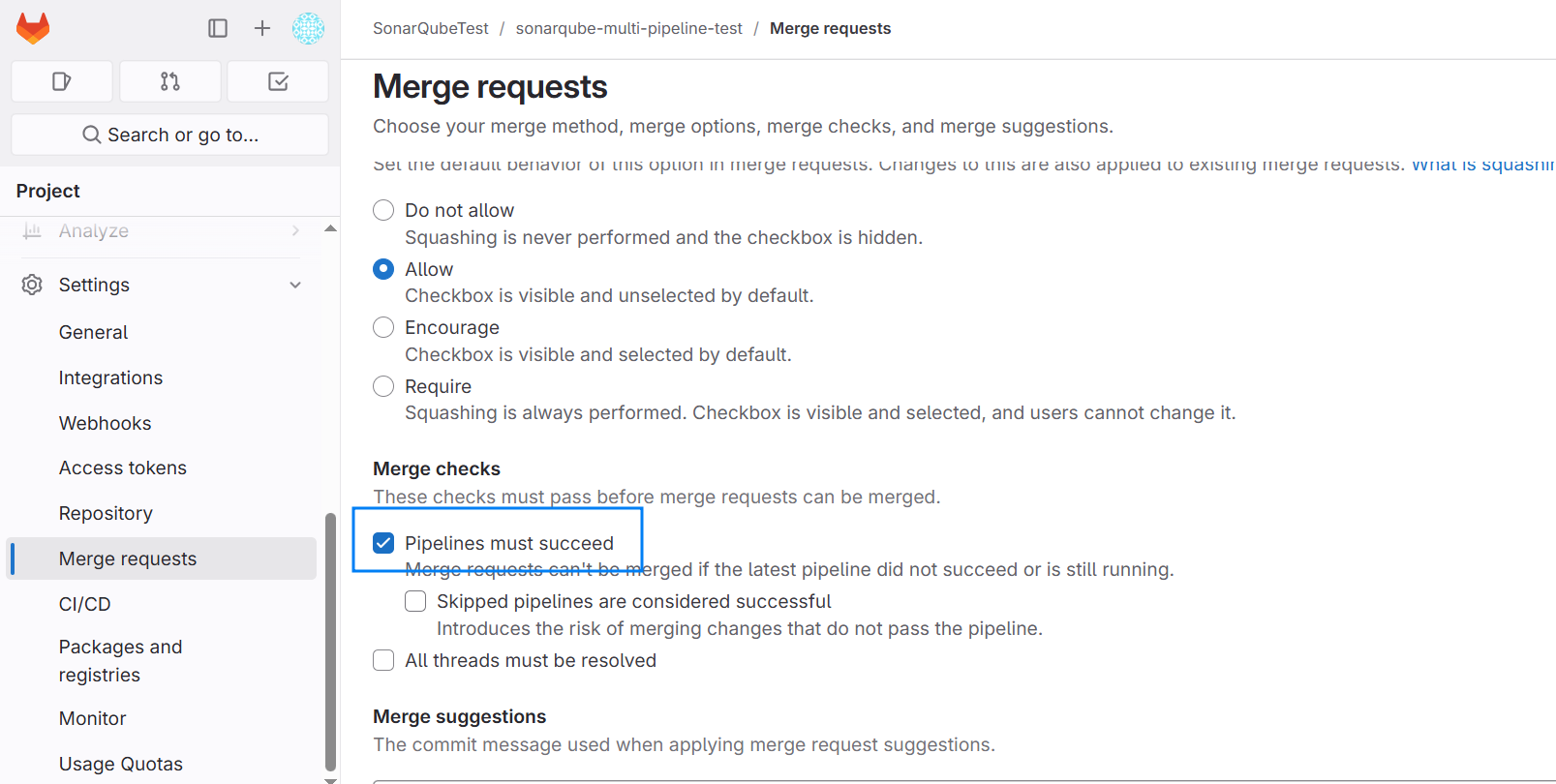Expand the Analyze section arrow
Viewport: 1556px width, 784px height.
295,230
